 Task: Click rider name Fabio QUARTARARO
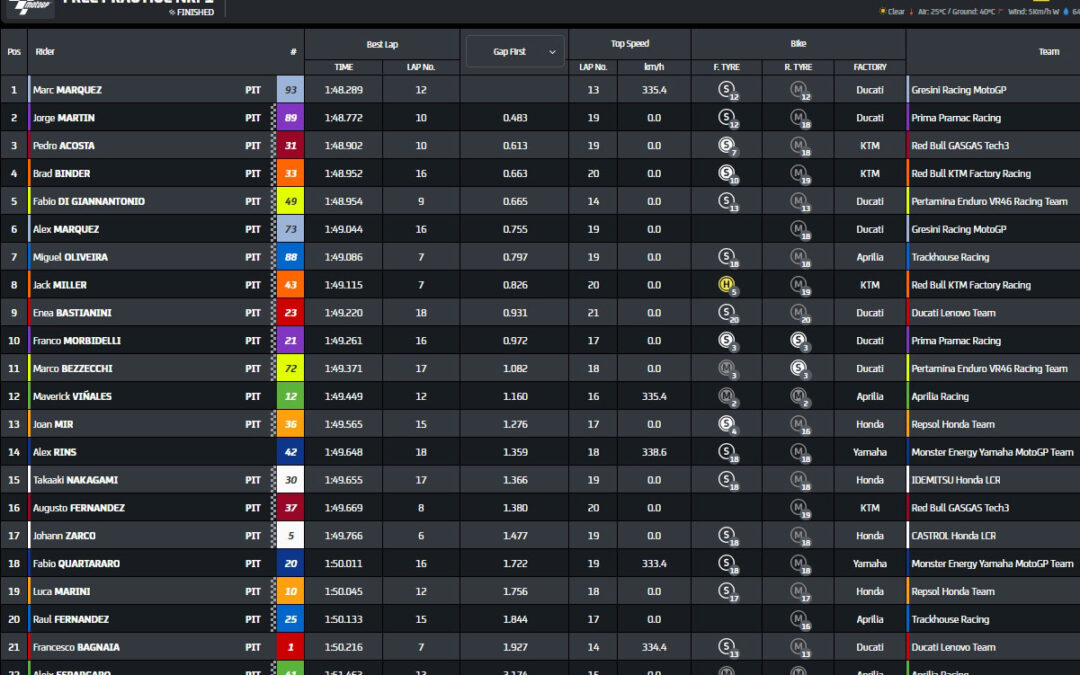(76, 564)
